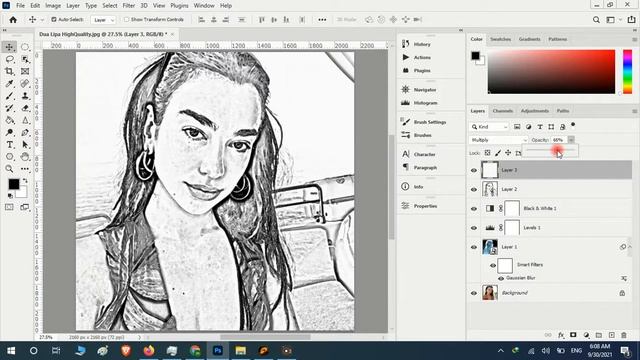Toggle the Auto-Select checkbox
The width and height of the screenshot is (640, 360).
pos(53,19)
